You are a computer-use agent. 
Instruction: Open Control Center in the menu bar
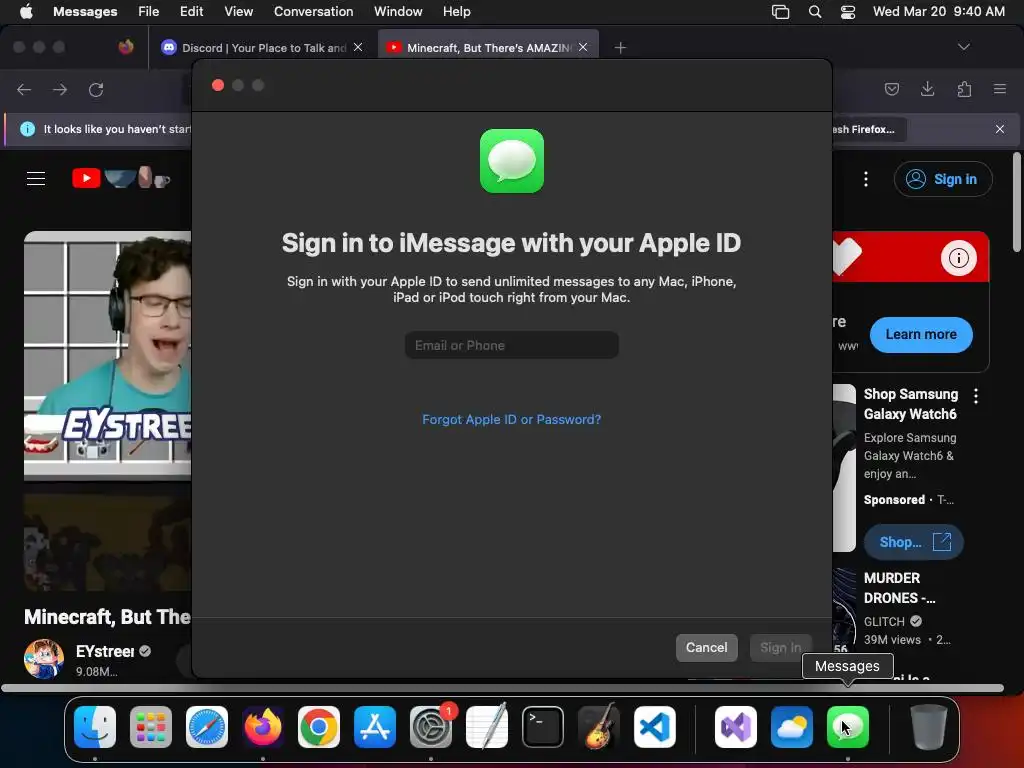pos(848,12)
